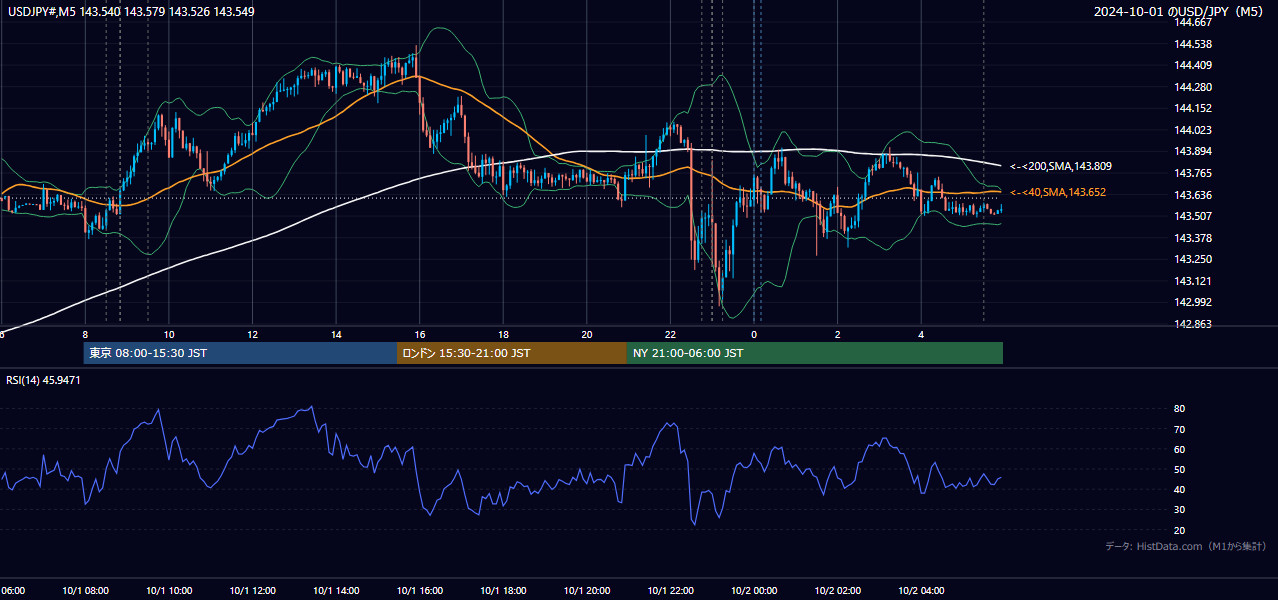This screenshot has width=1278, height=600.
Task: Click the 10/2 04:00 timeline label
Action: [921, 591]
